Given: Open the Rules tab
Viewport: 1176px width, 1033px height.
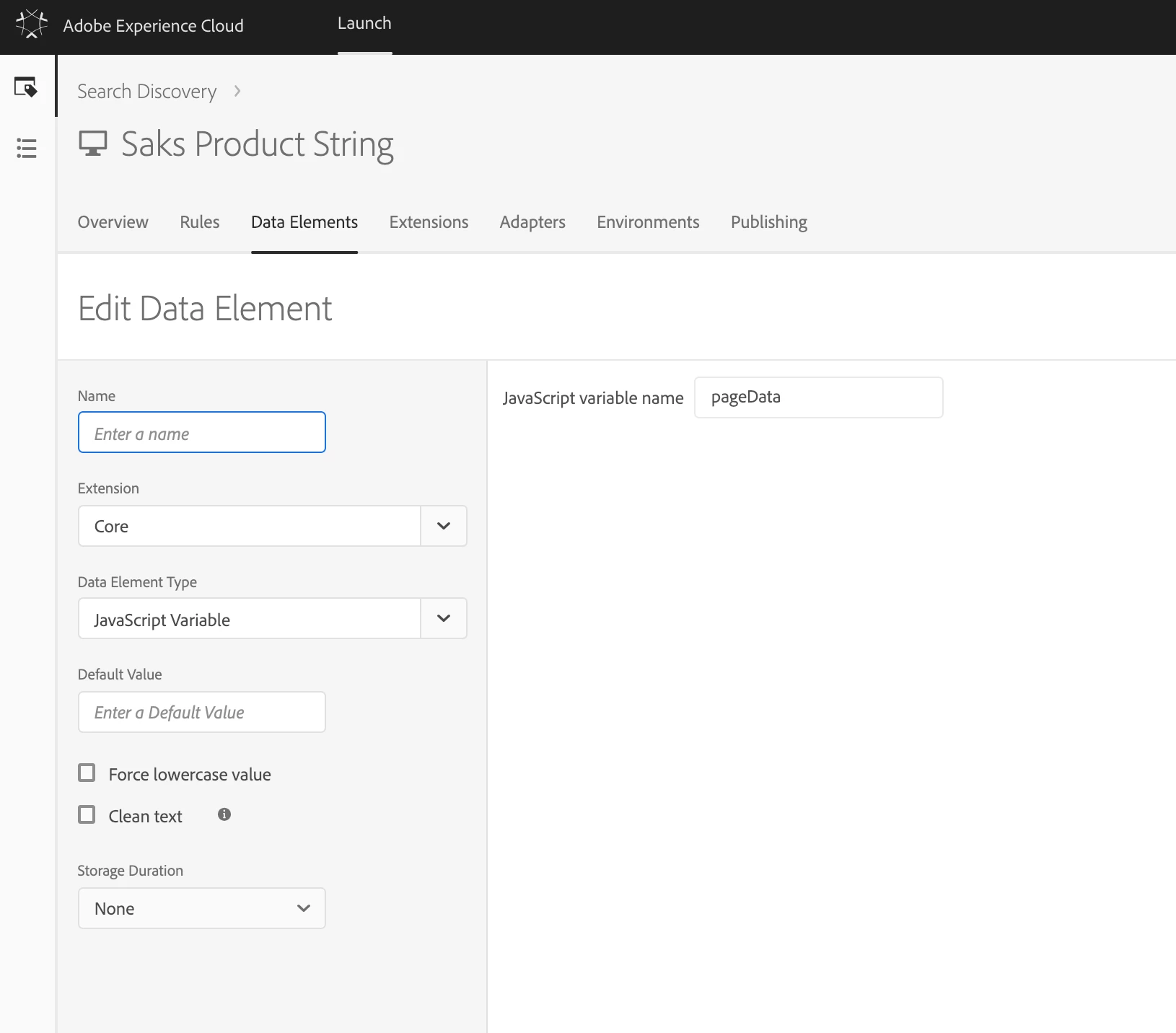Looking at the screenshot, I should [x=200, y=222].
